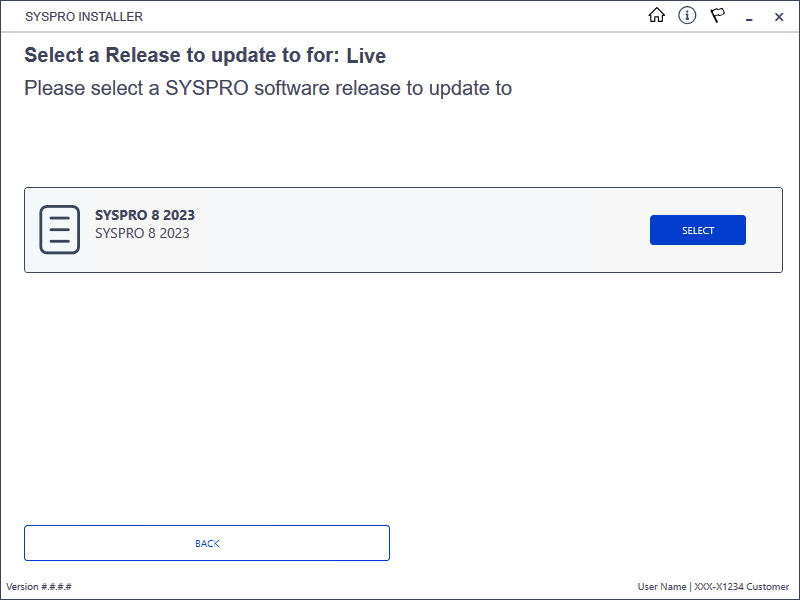The width and height of the screenshot is (800, 600).
Task: Minimize the SYSPRO Installer window
Action: 749,17
